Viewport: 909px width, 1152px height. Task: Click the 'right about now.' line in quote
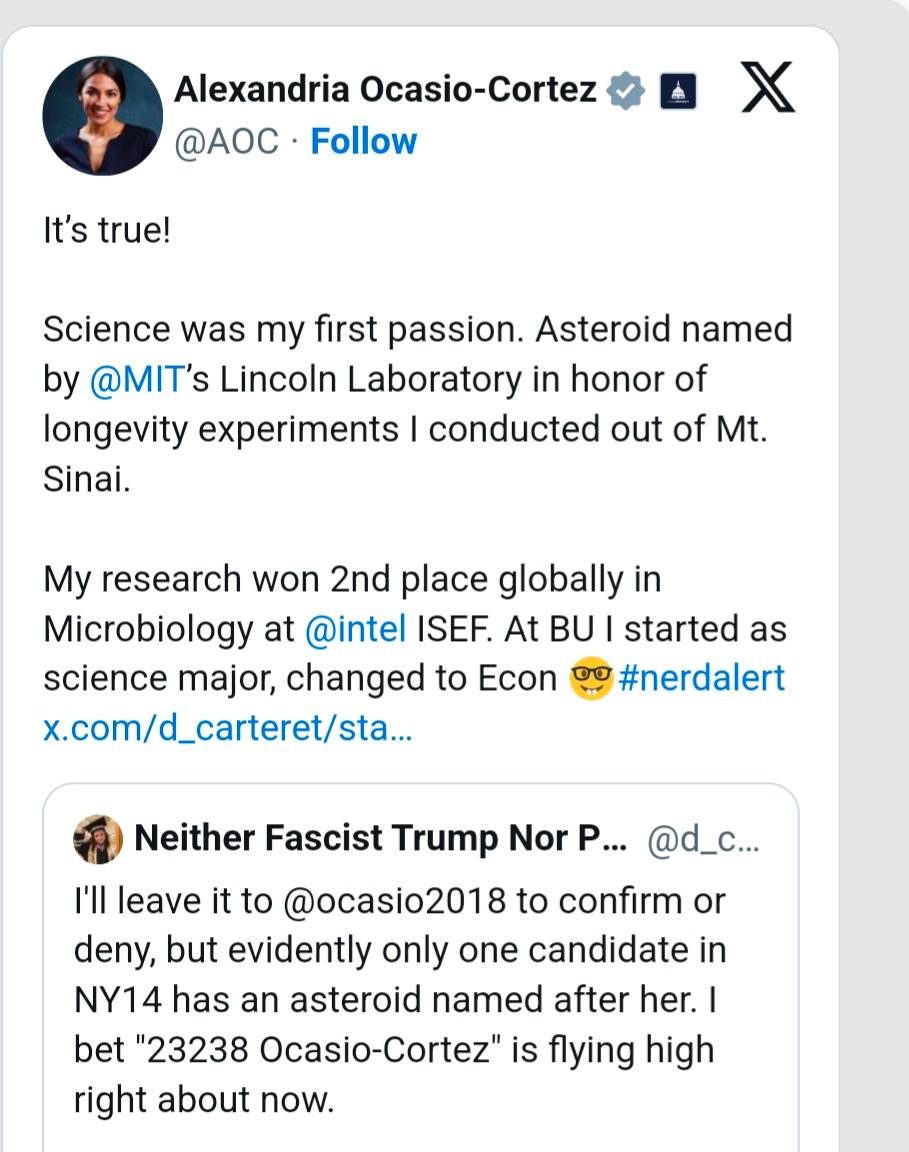coord(204,1100)
